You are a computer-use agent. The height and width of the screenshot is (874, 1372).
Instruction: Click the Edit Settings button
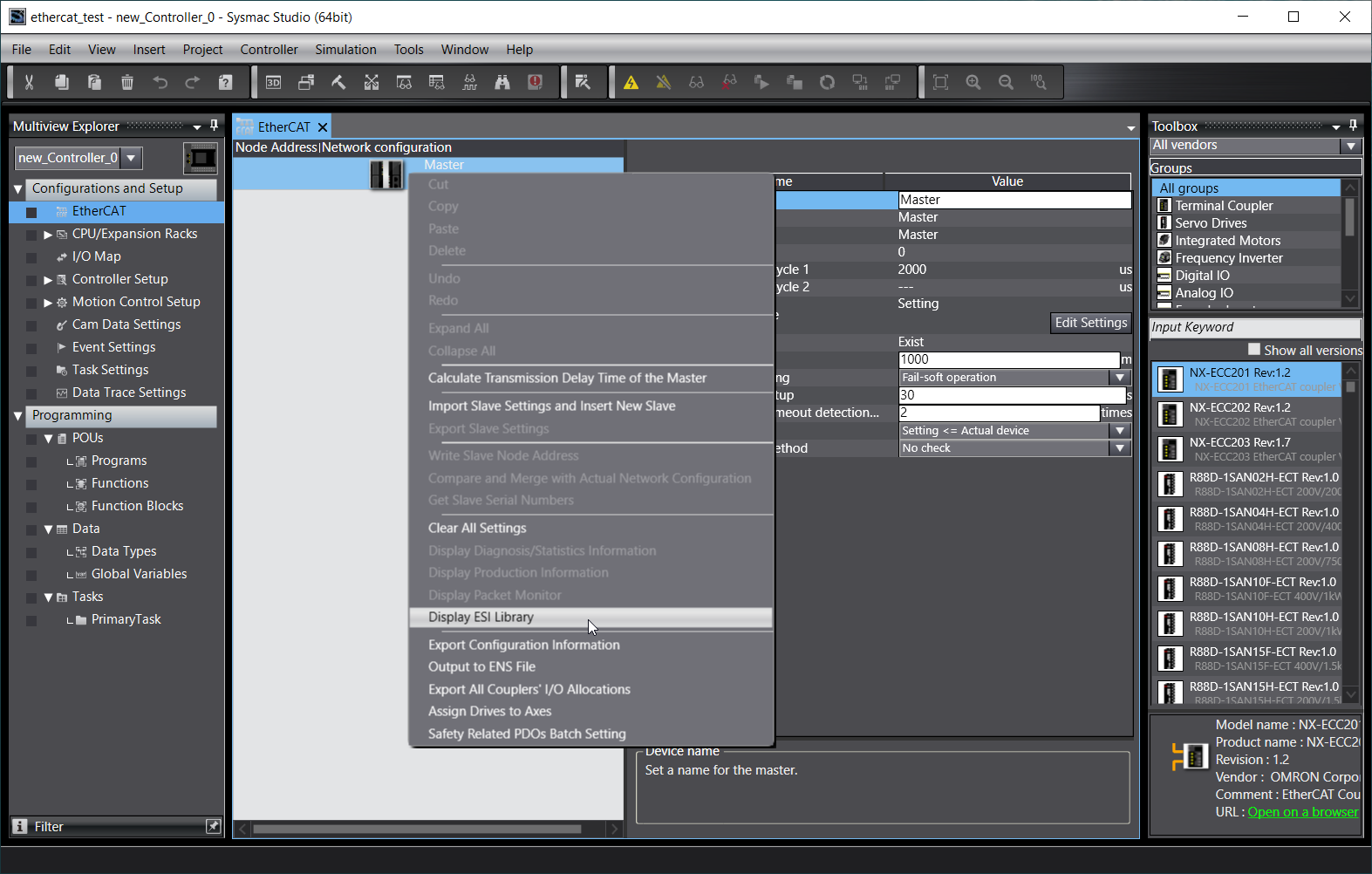click(1090, 323)
